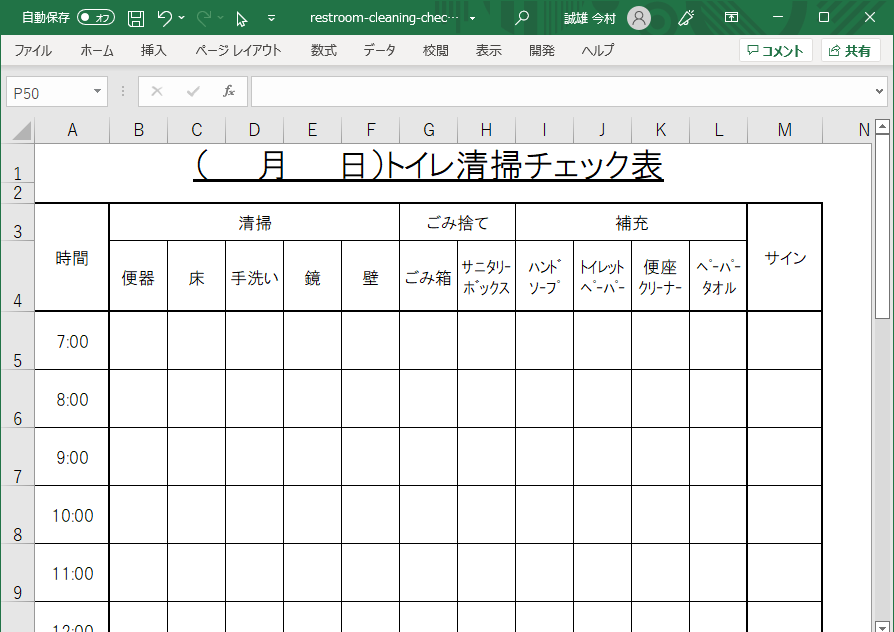Click the コメント (Comments) button
Screen dimensions: 894x632
pos(776,51)
